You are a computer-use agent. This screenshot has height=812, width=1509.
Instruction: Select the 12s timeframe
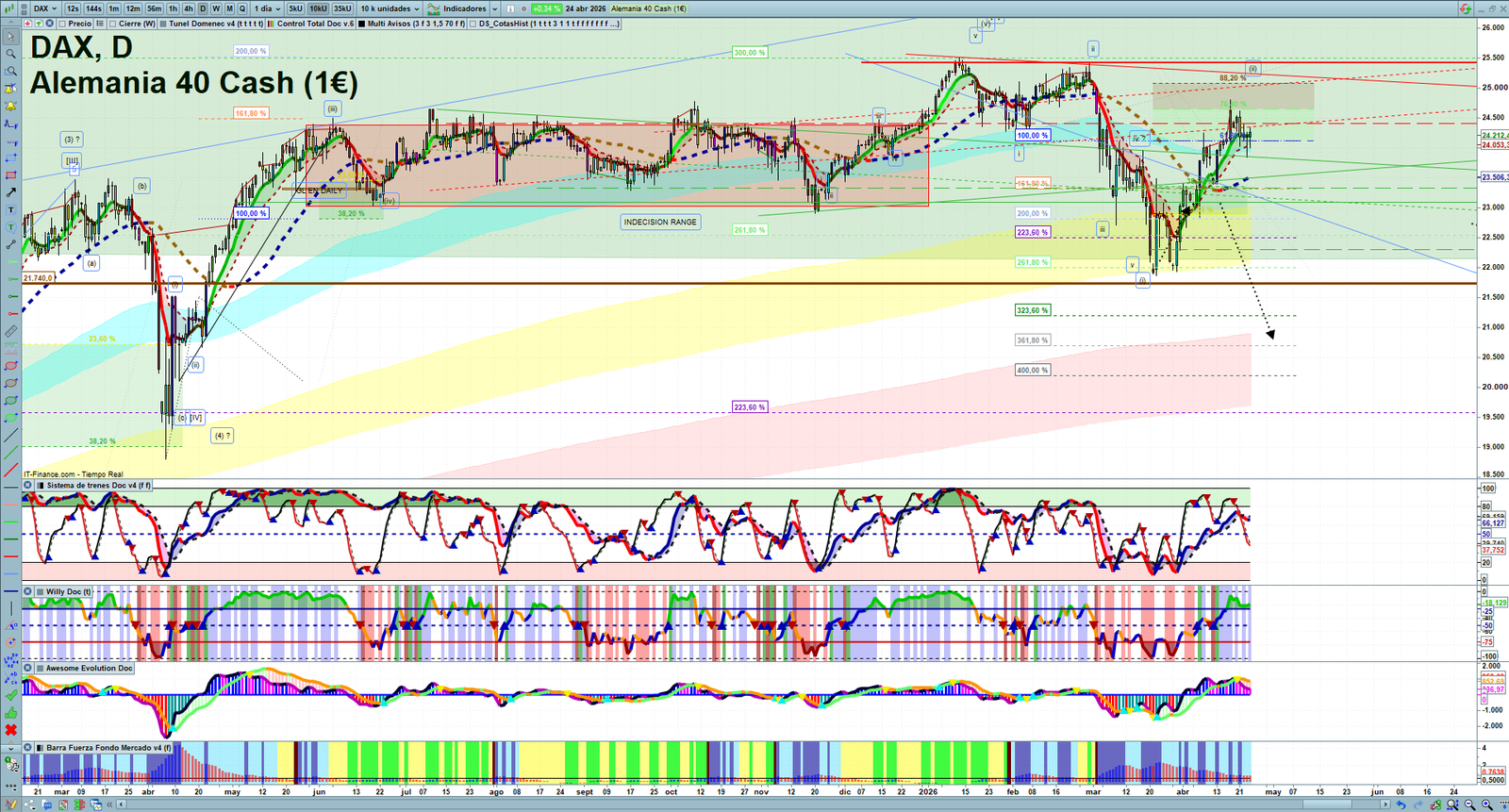point(73,8)
